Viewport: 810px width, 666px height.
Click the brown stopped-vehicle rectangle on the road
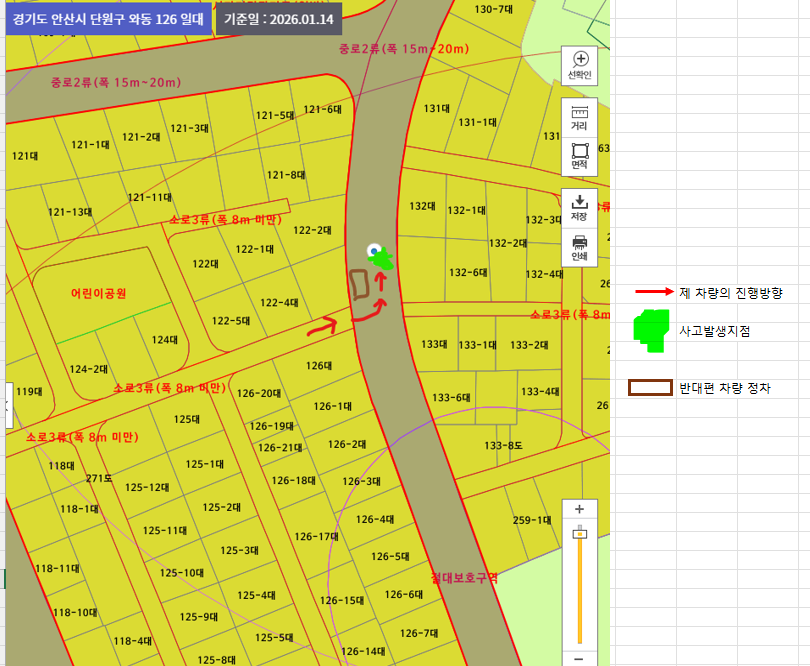coord(358,284)
